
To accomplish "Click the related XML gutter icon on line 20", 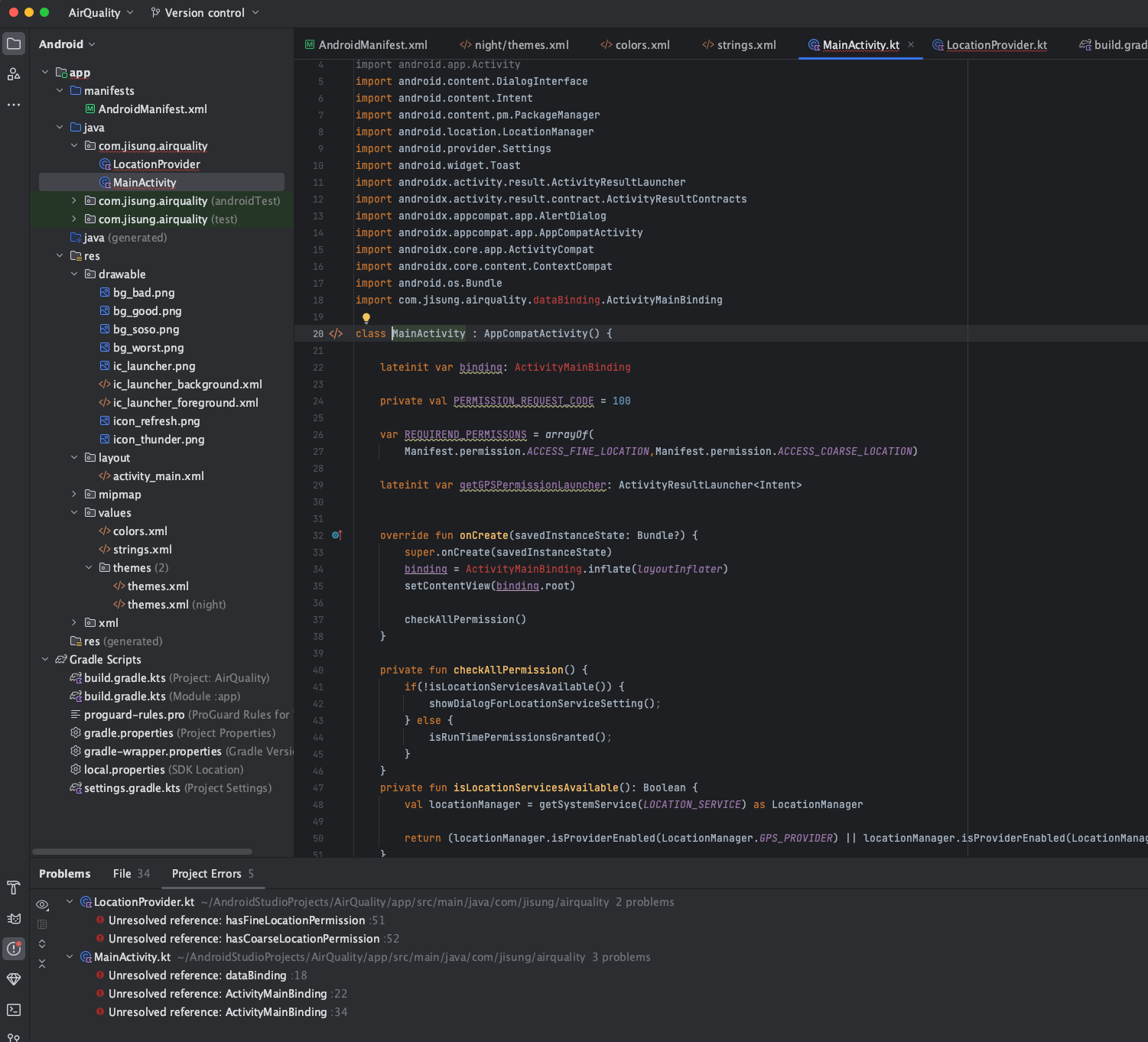I will point(336,334).
